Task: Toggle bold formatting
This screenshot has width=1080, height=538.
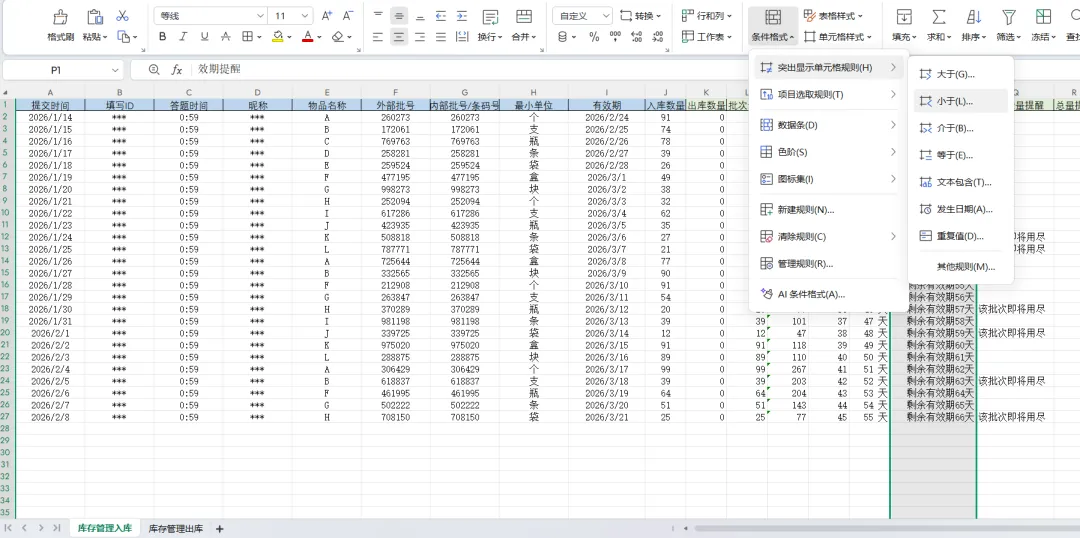Action: pyautogui.click(x=163, y=37)
